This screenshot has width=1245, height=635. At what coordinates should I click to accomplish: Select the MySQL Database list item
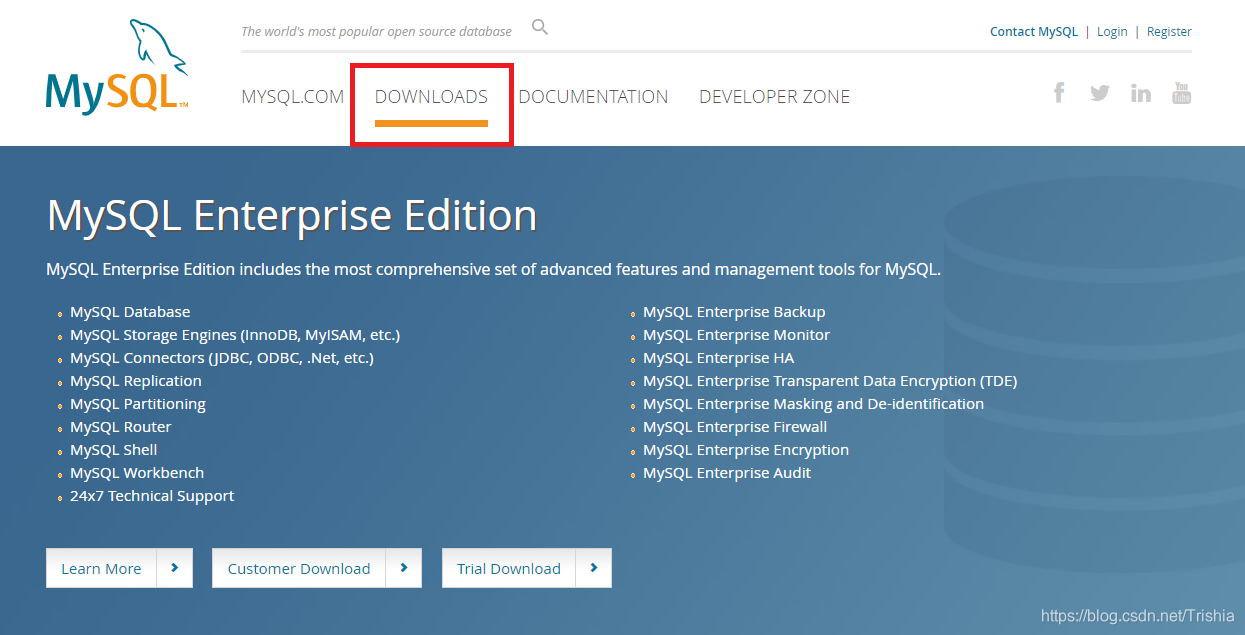point(130,312)
